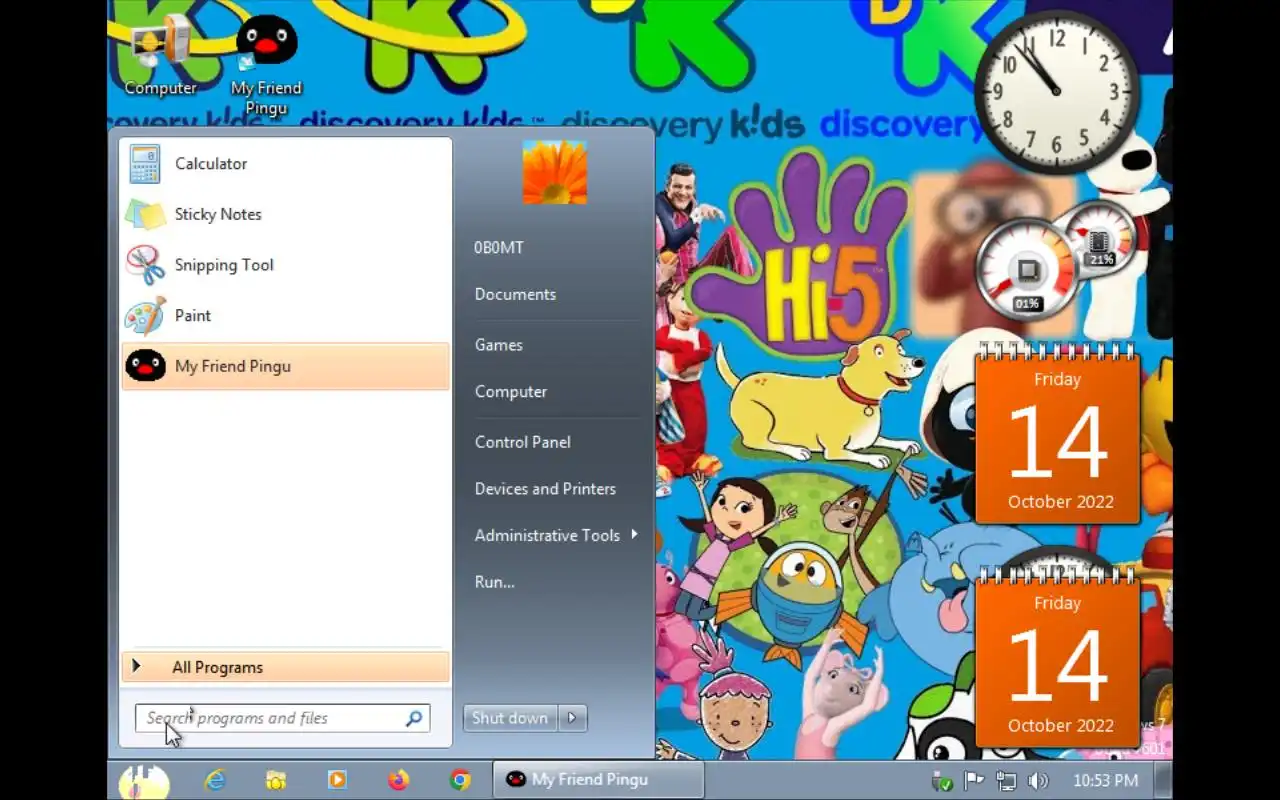Open Devices and Printers

(x=545, y=489)
